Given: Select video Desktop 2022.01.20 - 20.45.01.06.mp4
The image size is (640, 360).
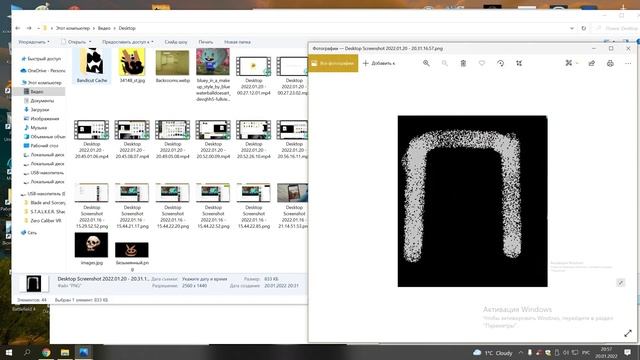Looking at the screenshot, I should 91,139.
